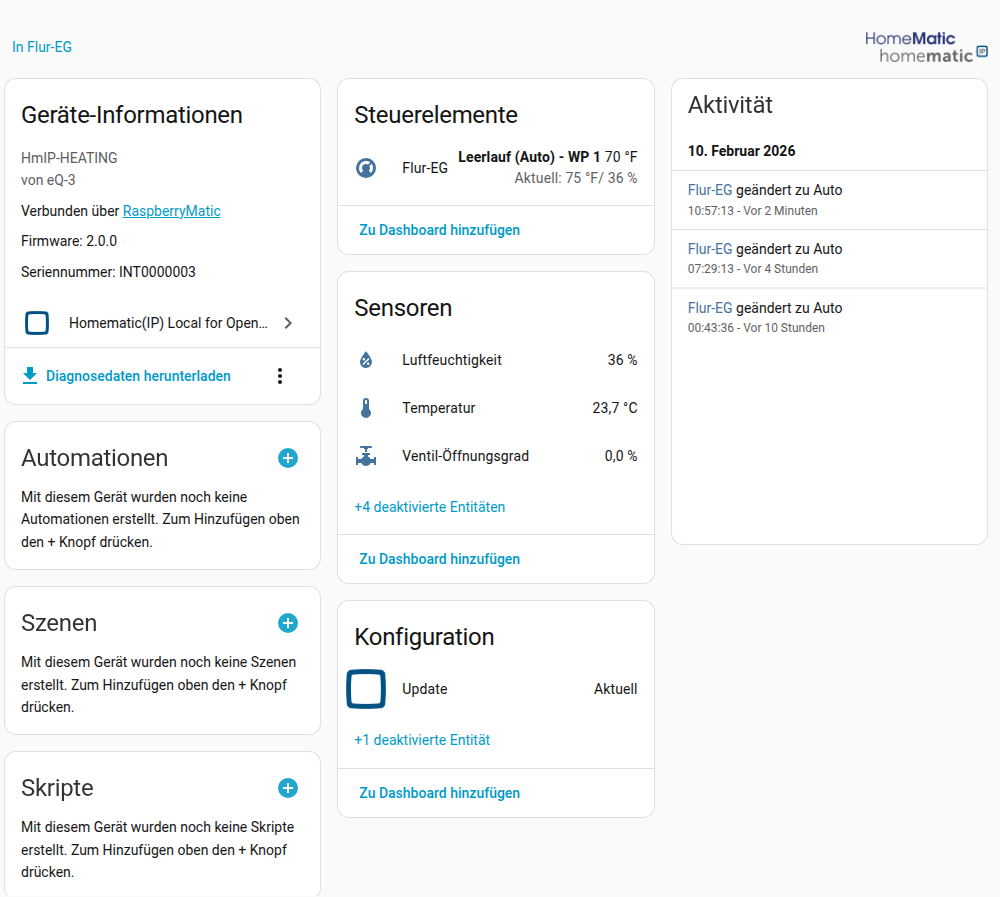Add Konfiguration card to dashboard
1000x897 pixels.
(x=440, y=793)
